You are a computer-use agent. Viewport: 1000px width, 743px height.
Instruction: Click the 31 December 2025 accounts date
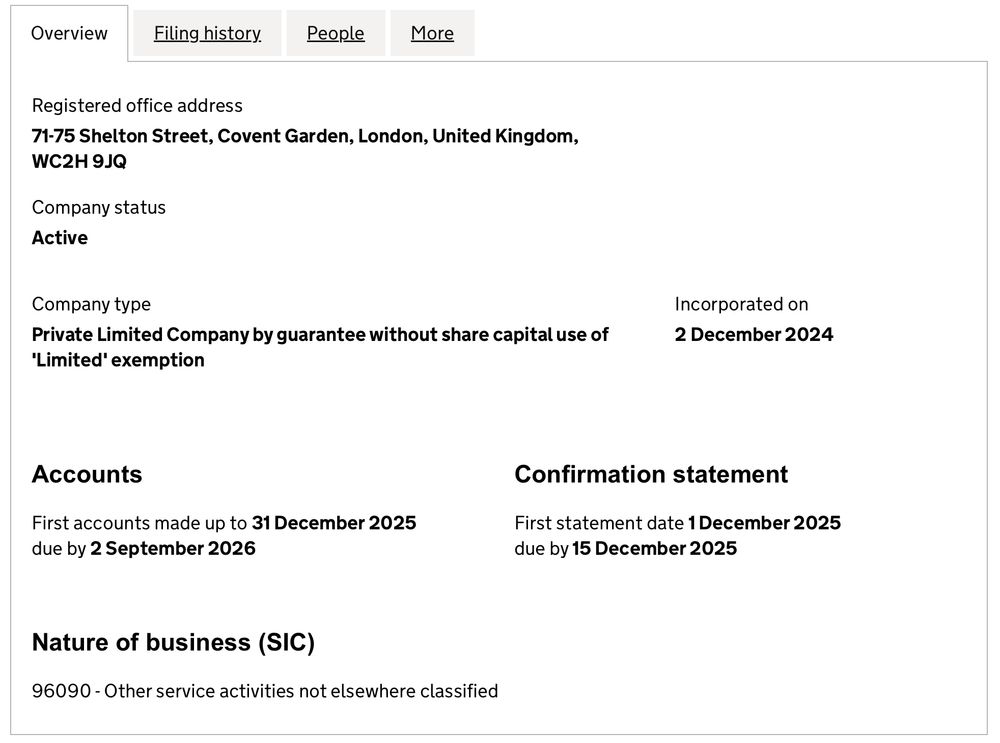click(334, 523)
